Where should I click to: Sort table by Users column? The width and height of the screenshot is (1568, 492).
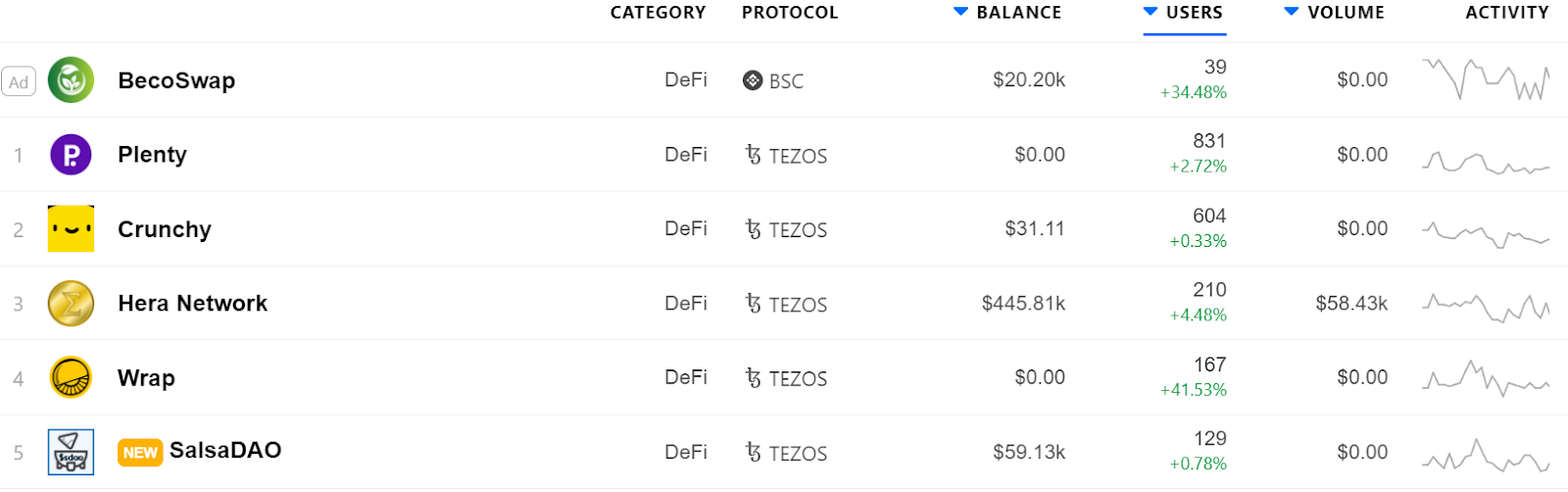[1193, 13]
